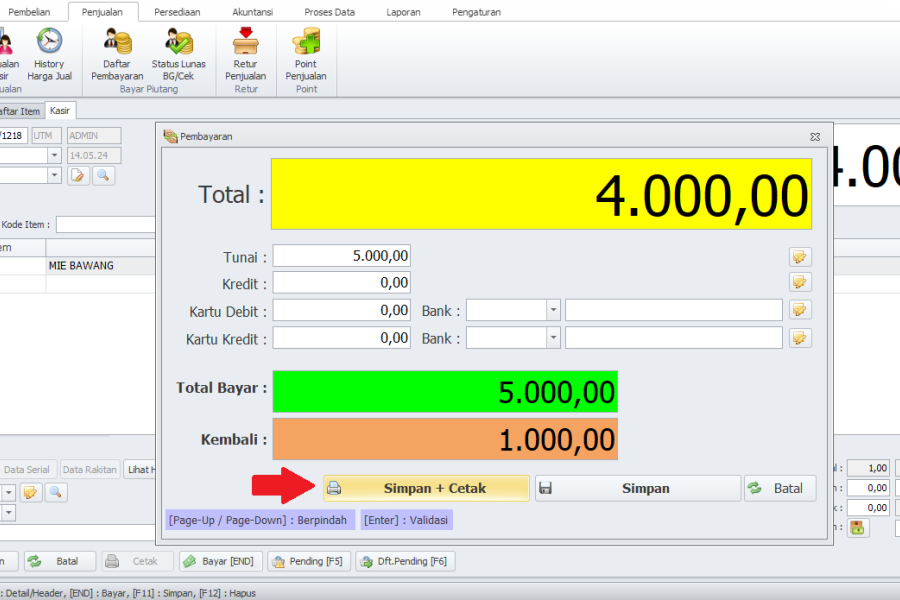Expand dropdown left of lower note icon

9,492
